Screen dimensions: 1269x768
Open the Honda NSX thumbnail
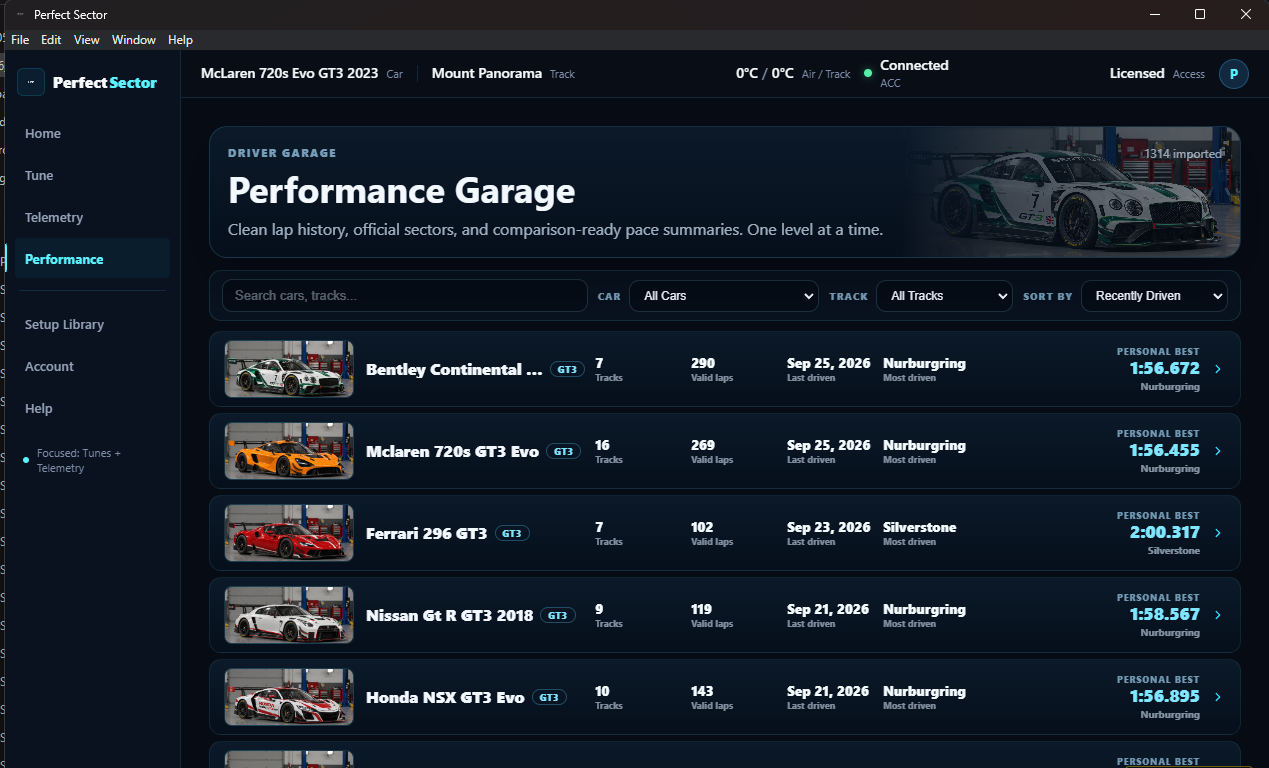coord(289,697)
